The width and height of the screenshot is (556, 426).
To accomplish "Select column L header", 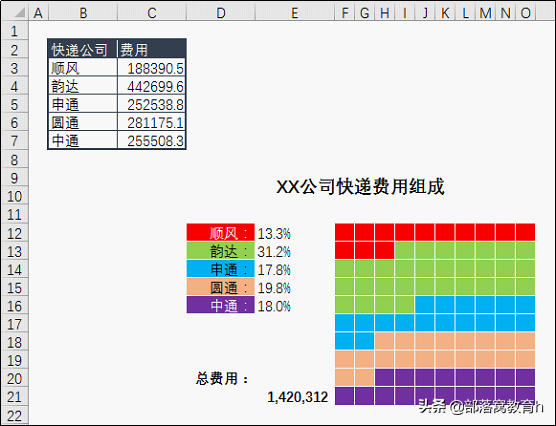I will pyautogui.click(x=466, y=13).
